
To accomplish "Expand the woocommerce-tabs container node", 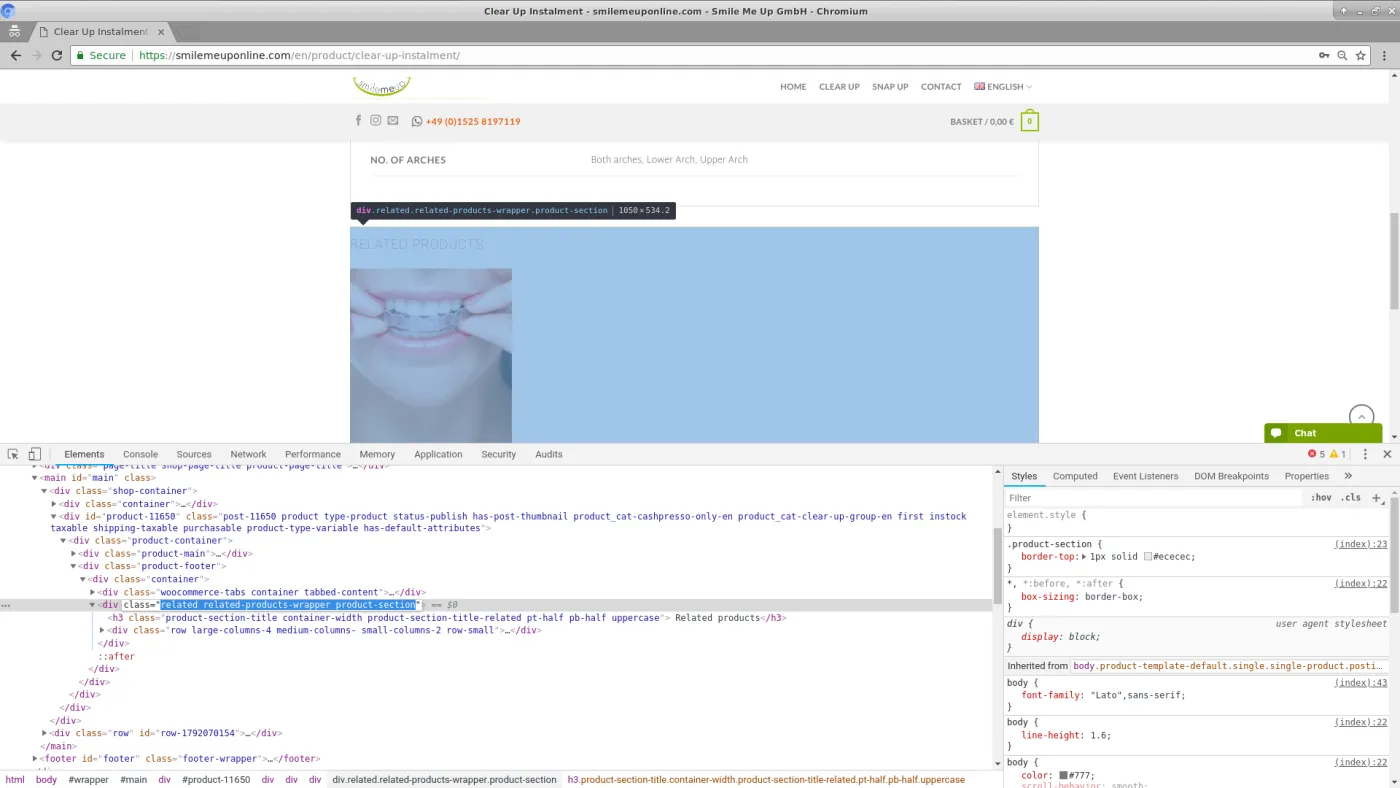I will pos(93,592).
